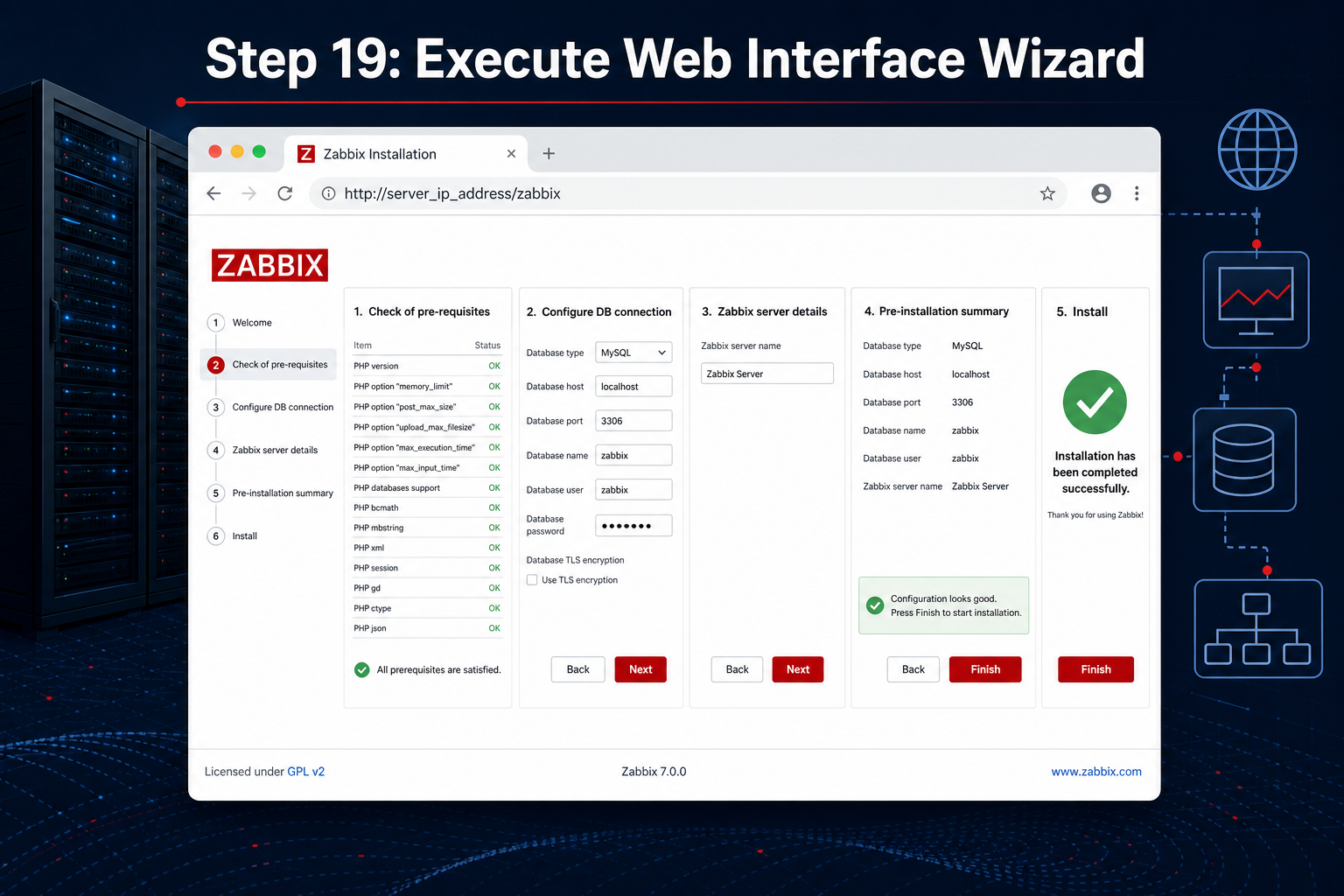Click the PHP json row
The width and height of the screenshot is (1344, 896).
[427, 629]
